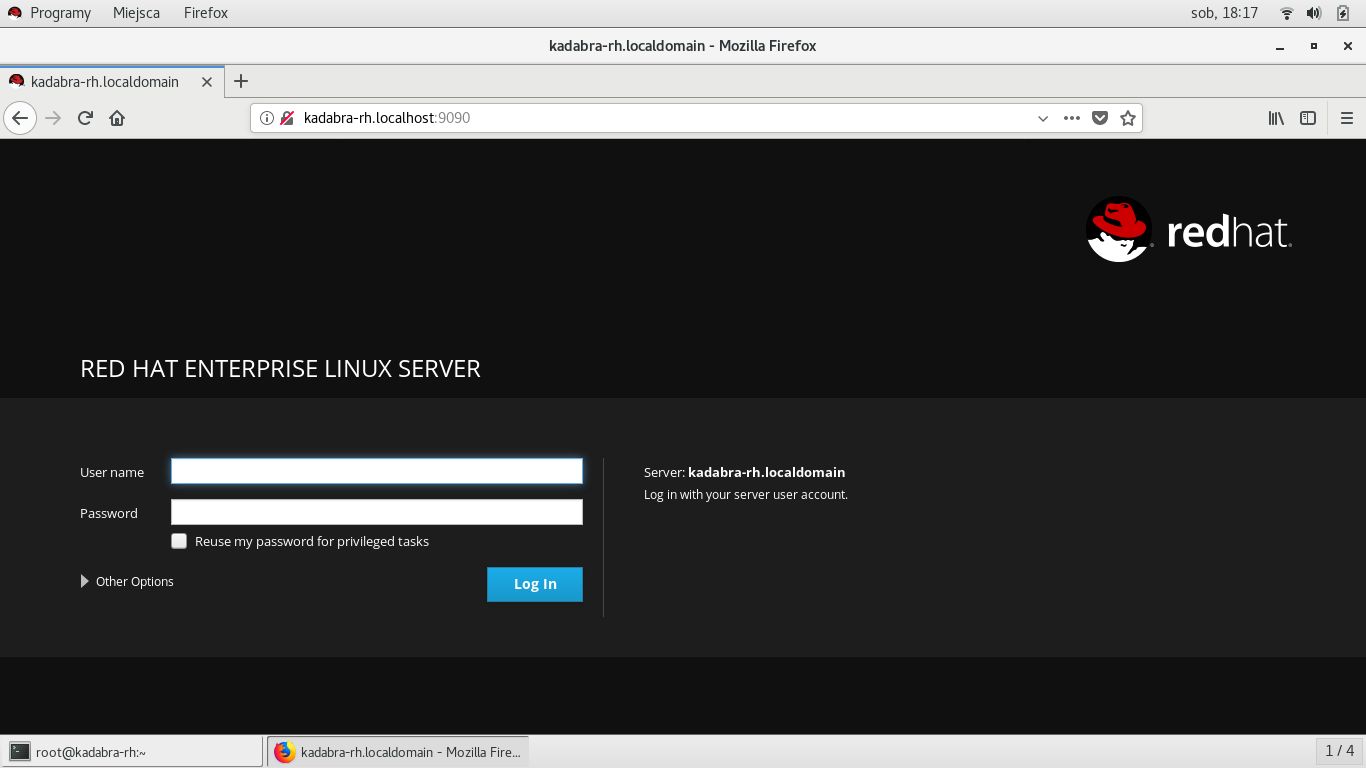
Task: Open the Firefox hamburger menu
Action: pos(1346,118)
